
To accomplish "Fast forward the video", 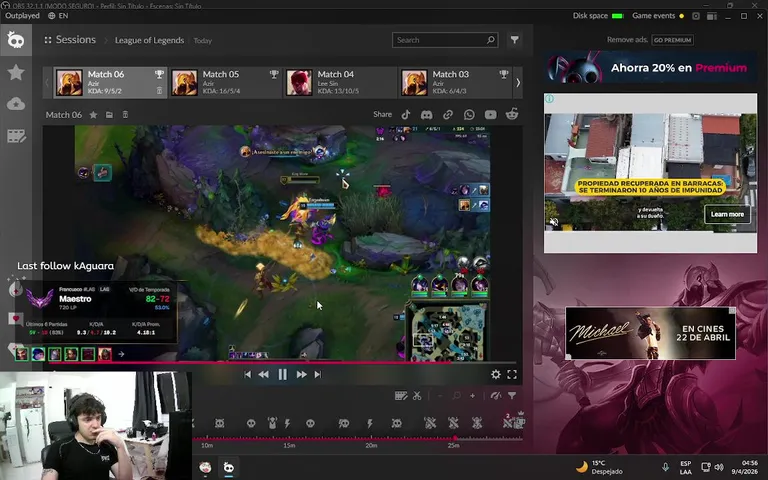I will click(301, 374).
